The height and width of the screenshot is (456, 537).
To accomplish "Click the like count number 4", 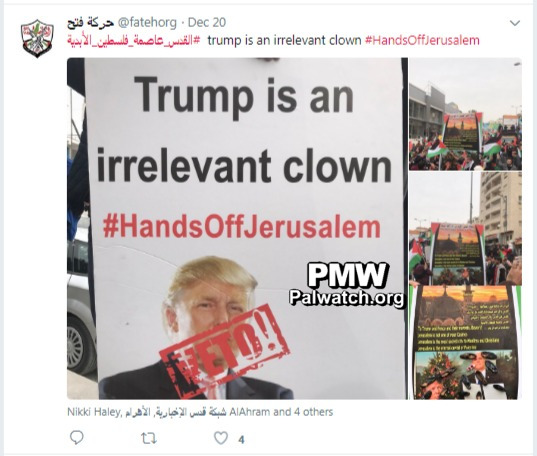I will tap(241, 439).
